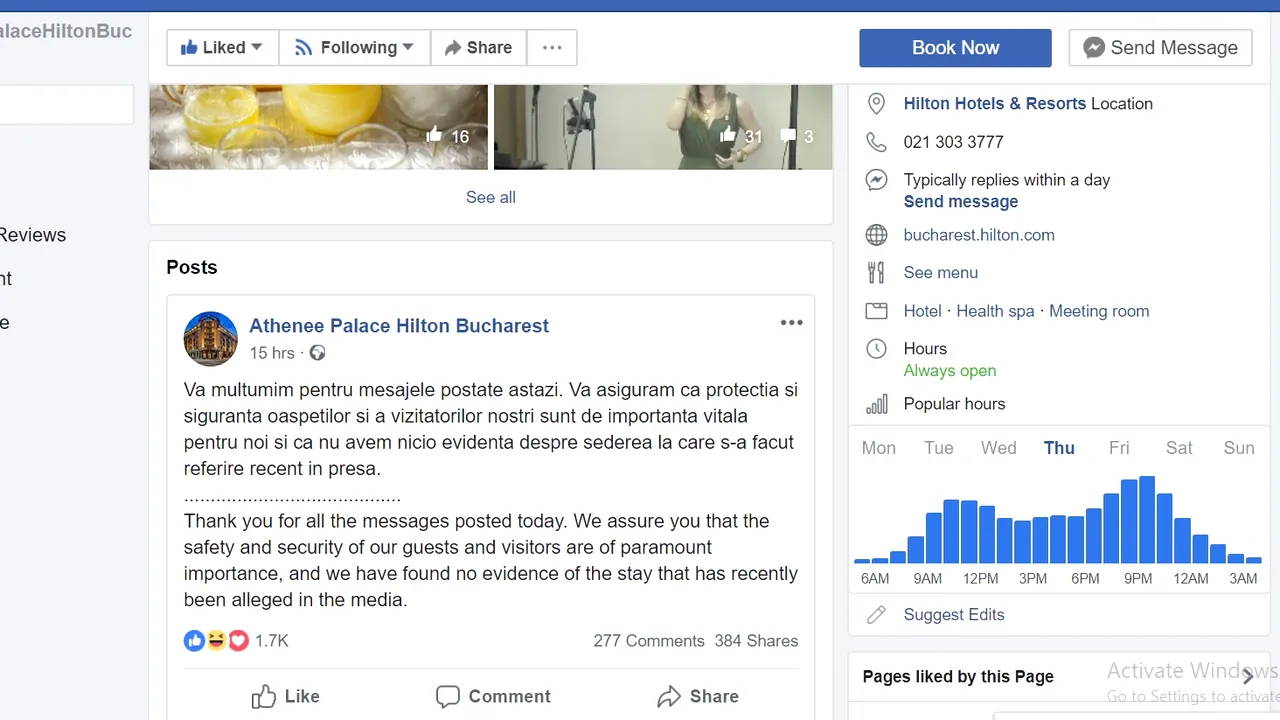1280x720 pixels.
Task: Open the 277 Comments link
Action: coord(649,641)
